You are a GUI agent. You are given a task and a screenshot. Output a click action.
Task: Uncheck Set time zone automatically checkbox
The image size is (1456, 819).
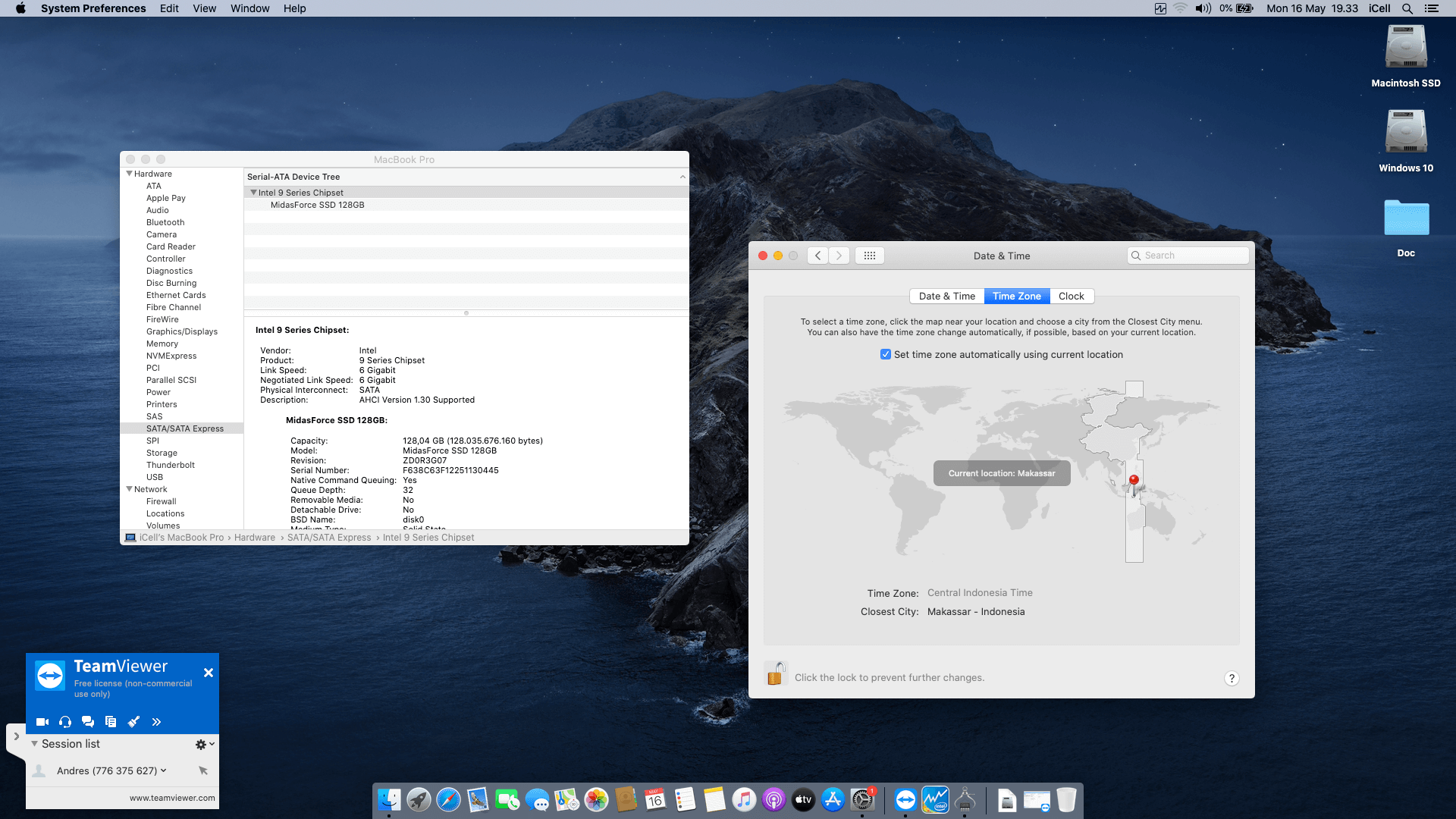(x=885, y=354)
